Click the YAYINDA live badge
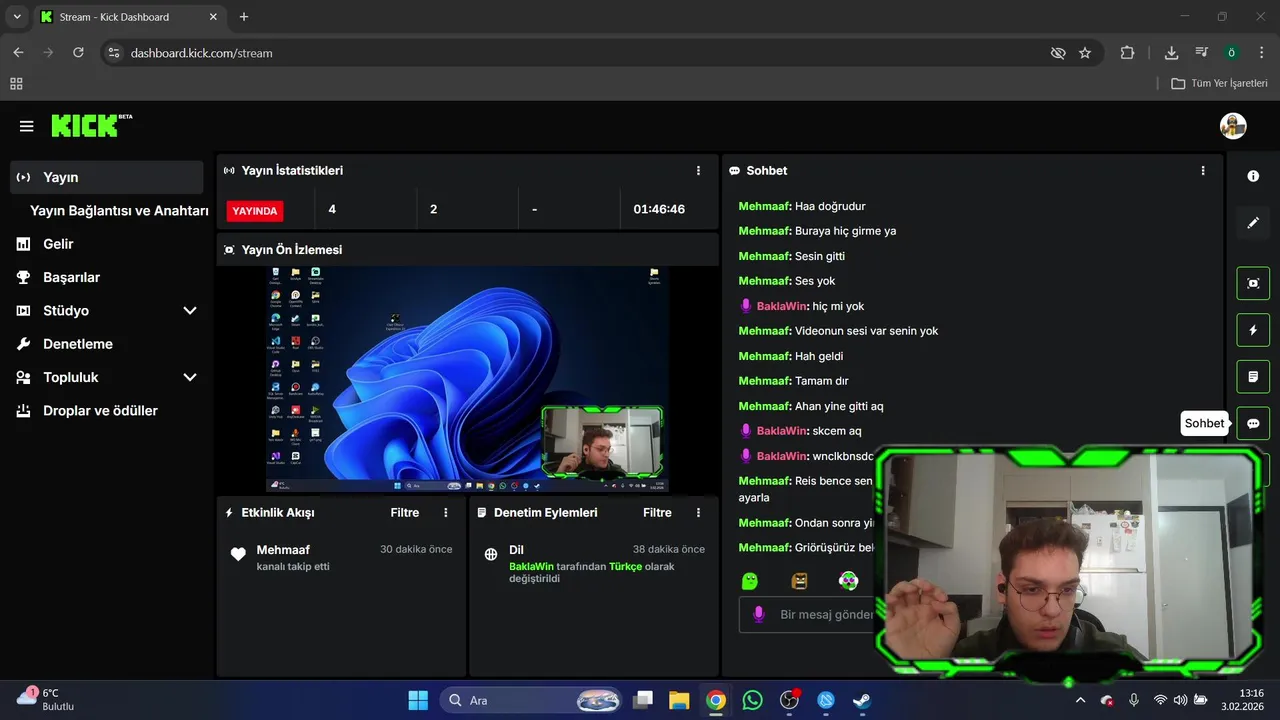 point(255,211)
